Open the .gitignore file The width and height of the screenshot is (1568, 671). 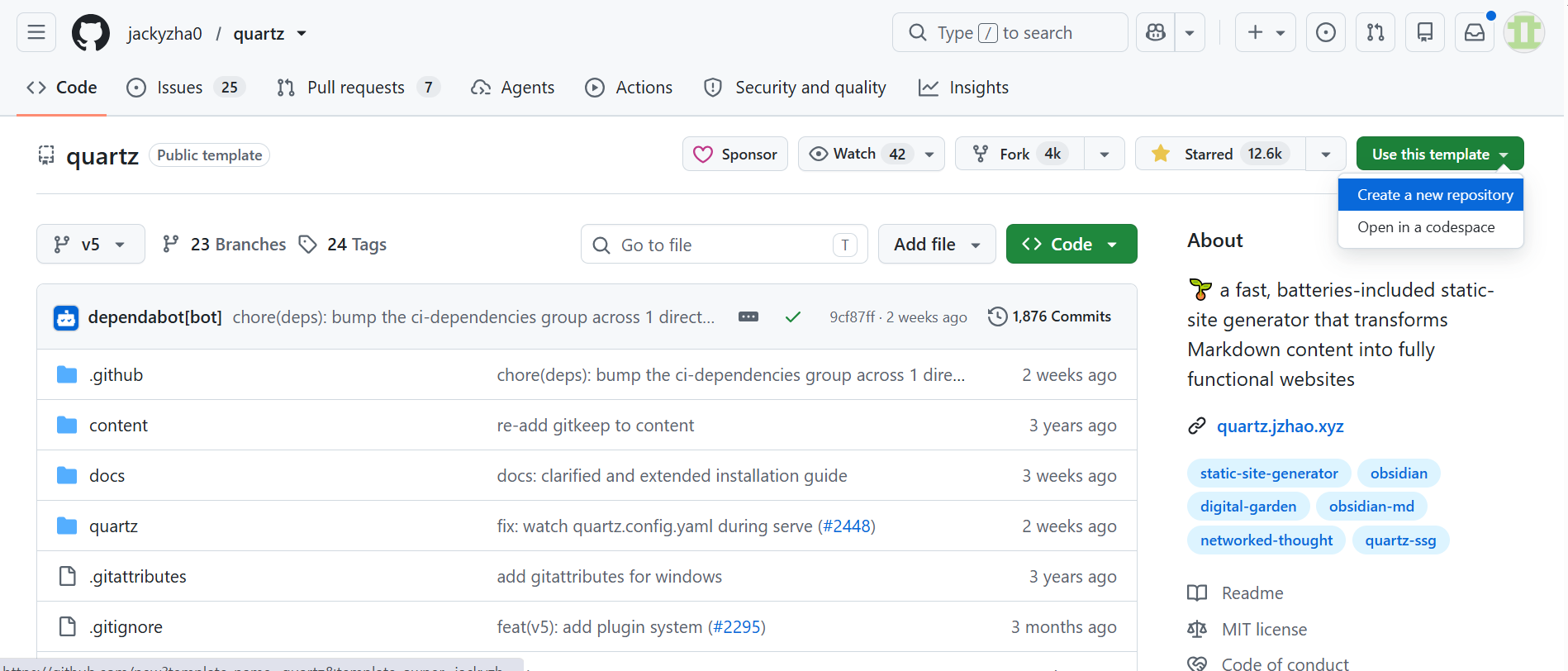pyautogui.click(x=126, y=627)
